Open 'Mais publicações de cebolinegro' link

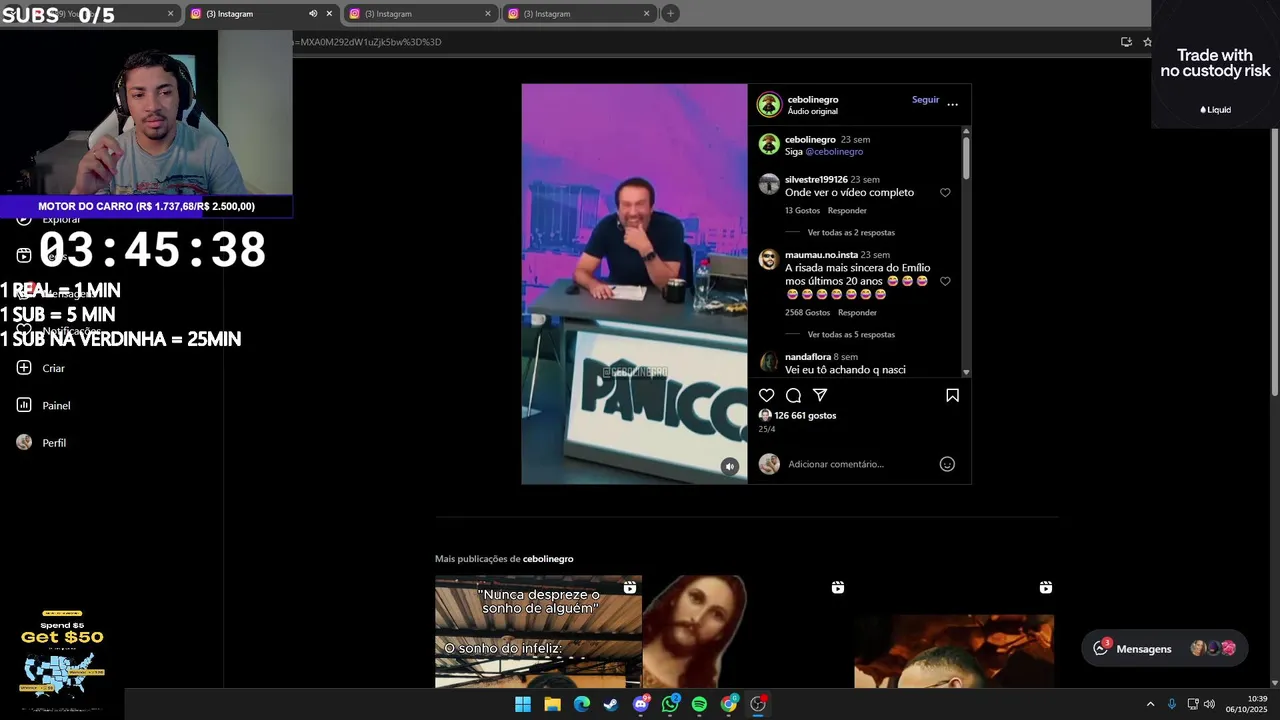pyautogui.click(x=548, y=559)
